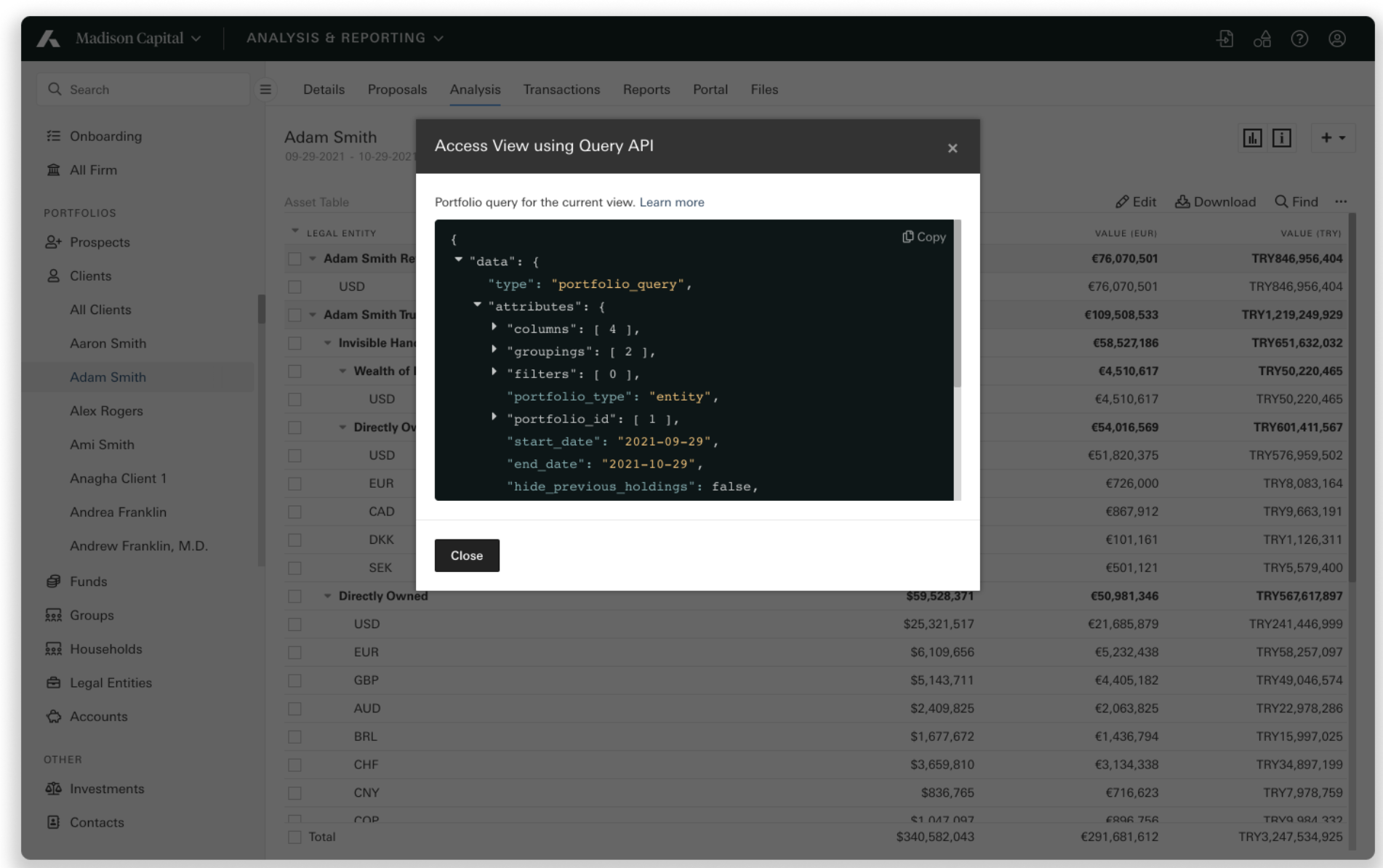Select Aaron Smith in client list
Viewport: 1383px width, 868px height.
click(x=108, y=343)
